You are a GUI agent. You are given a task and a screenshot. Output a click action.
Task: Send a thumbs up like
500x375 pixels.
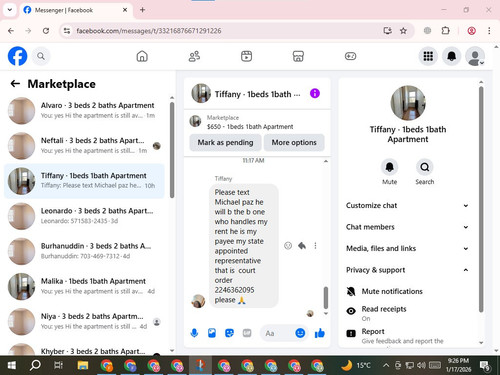[x=319, y=333]
